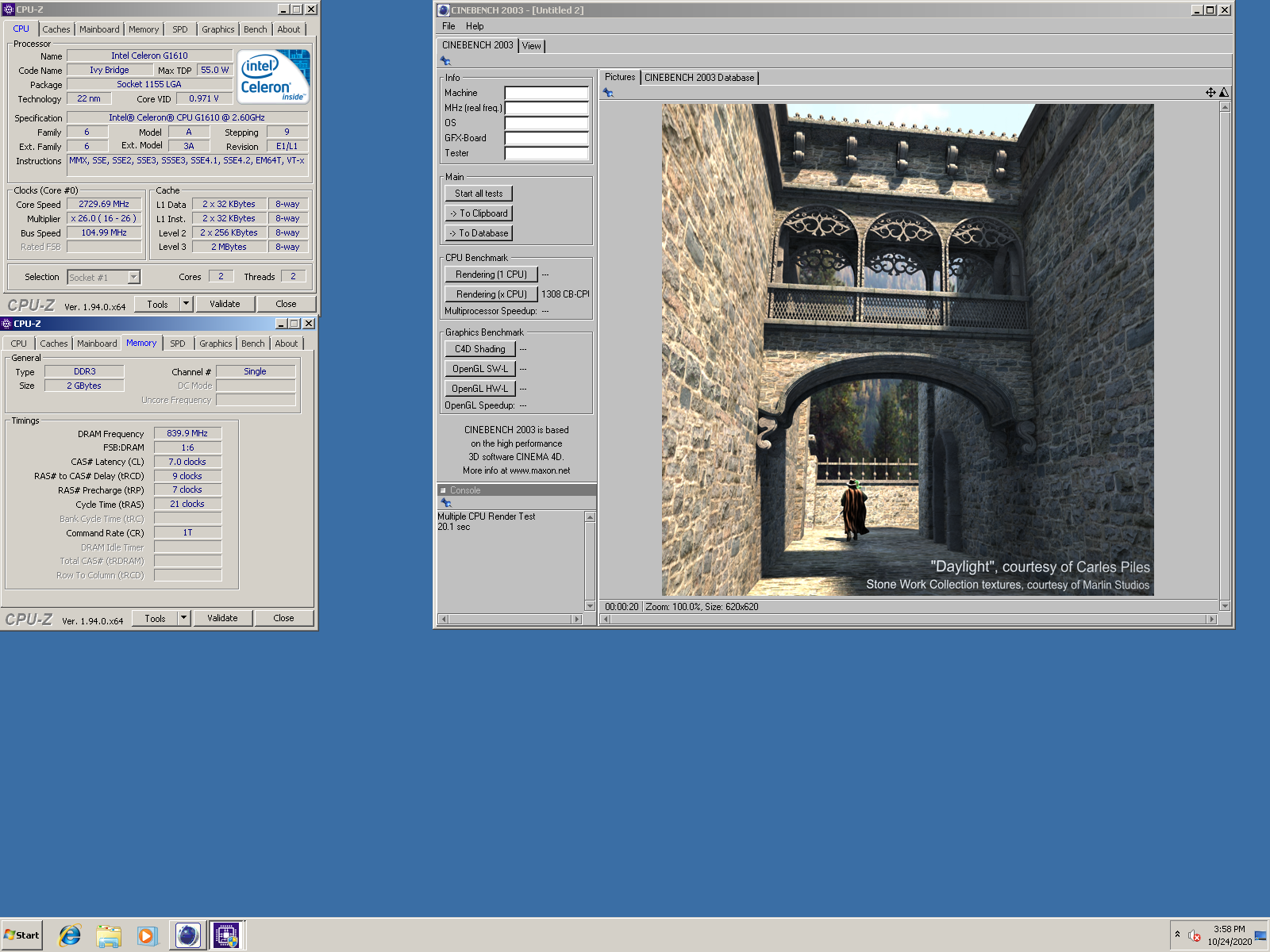Click Close button in top CPU-Z window
Image resolution: width=1270 pixels, height=952 pixels.
click(x=286, y=304)
